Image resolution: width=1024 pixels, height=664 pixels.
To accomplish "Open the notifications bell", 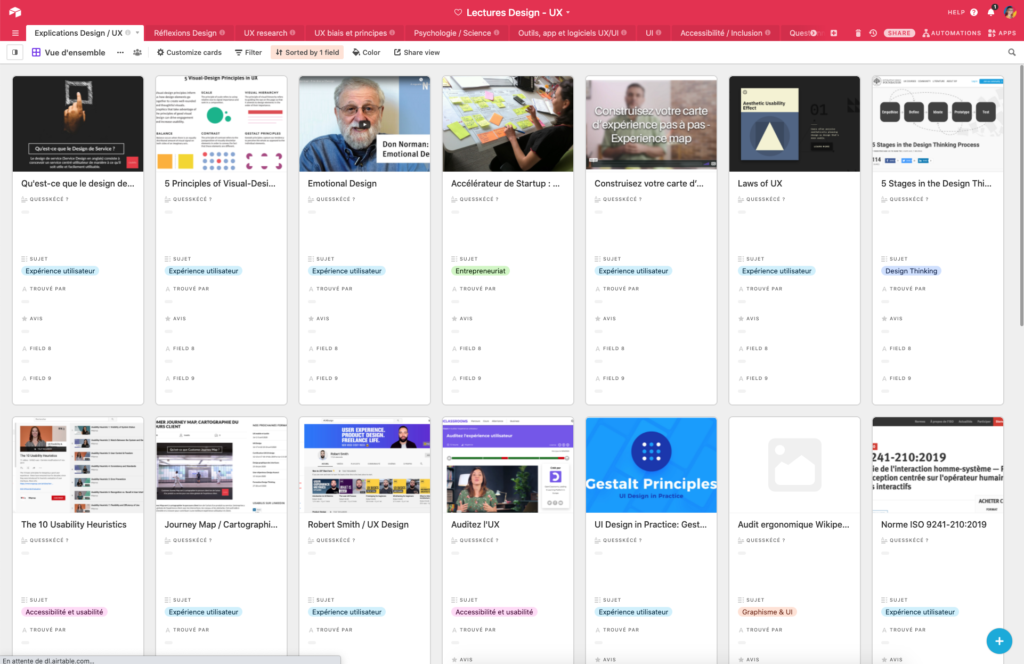I will 991,12.
